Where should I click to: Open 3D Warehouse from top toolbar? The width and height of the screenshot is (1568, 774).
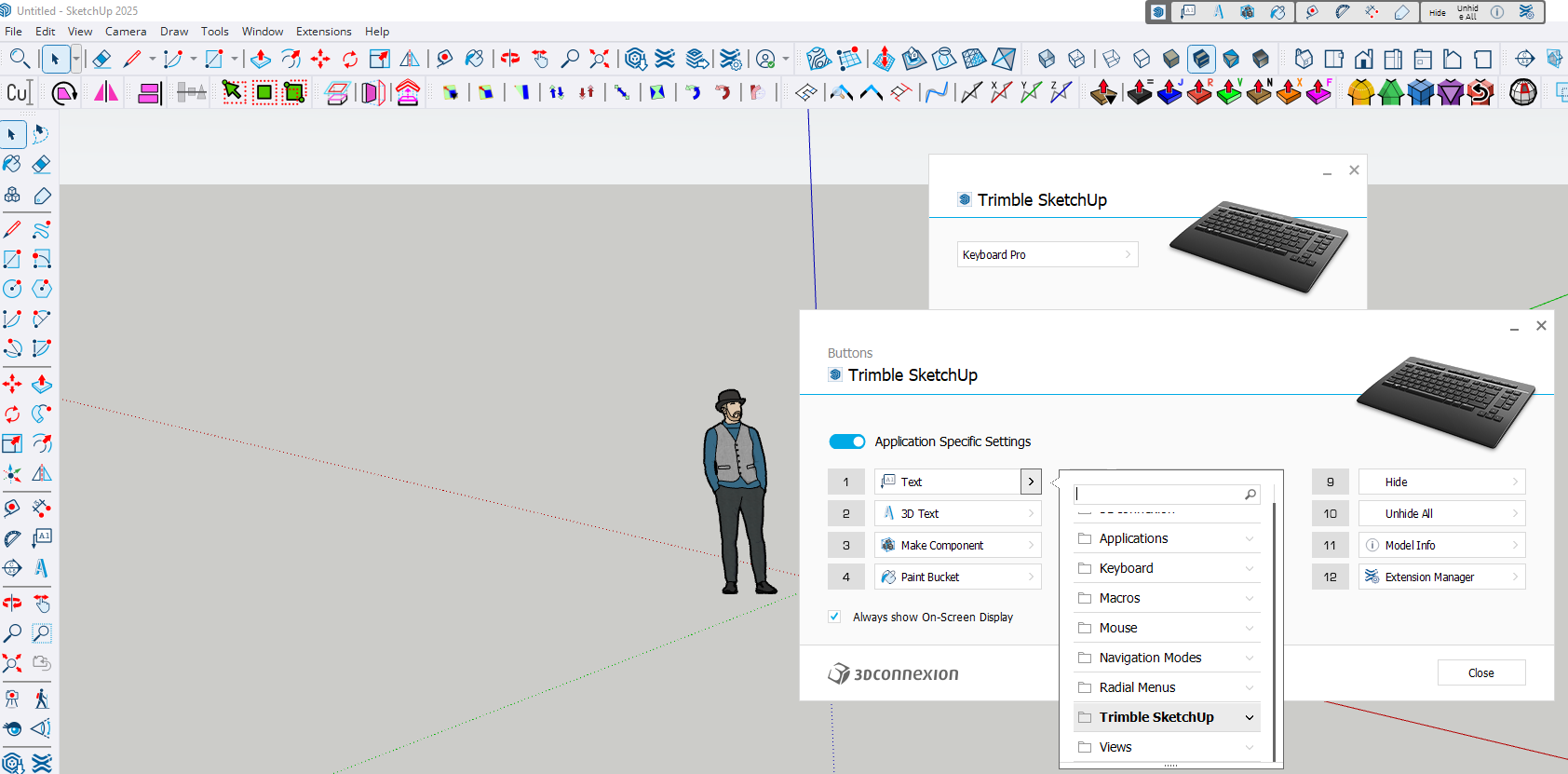point(636,59)
